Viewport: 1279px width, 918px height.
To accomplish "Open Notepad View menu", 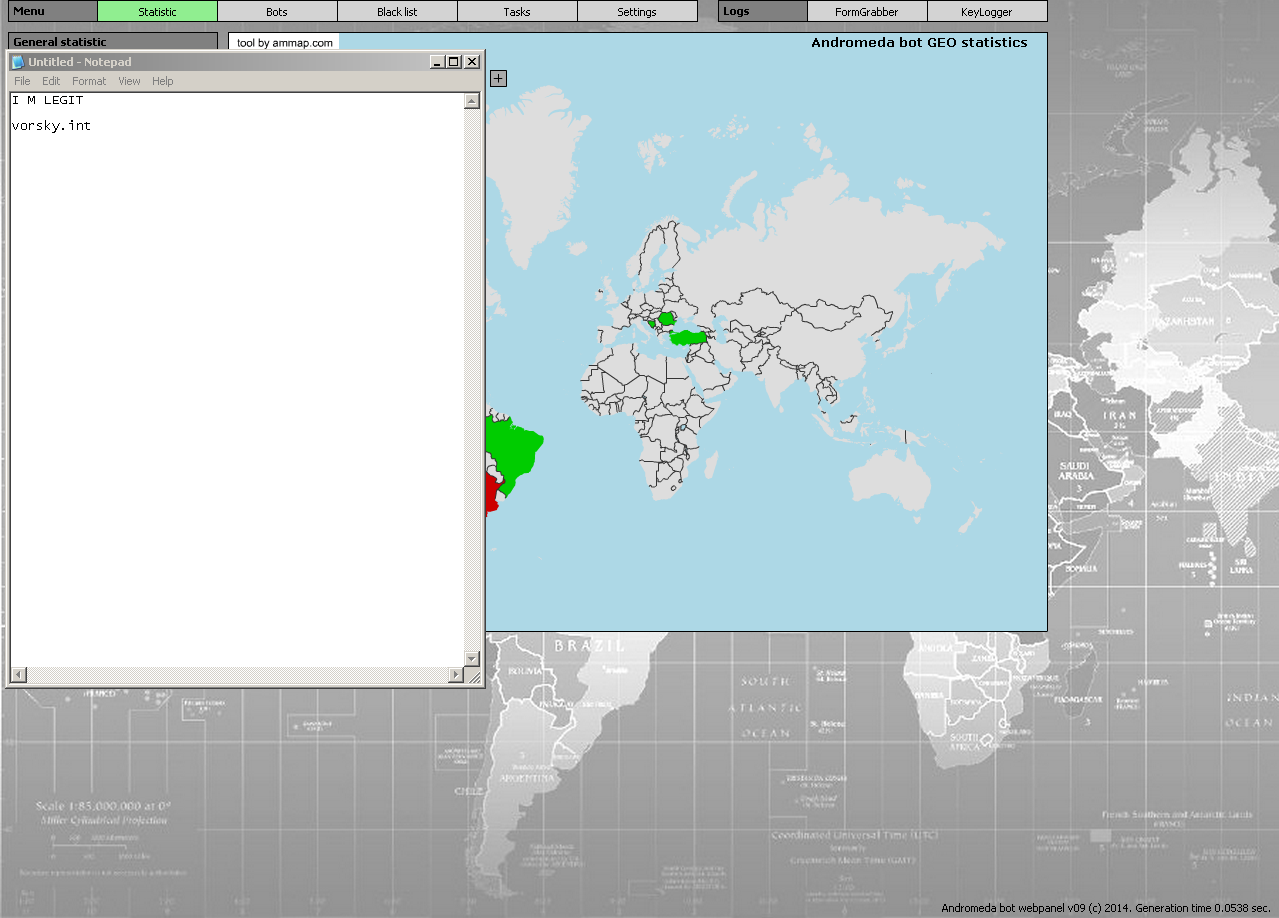I will (129, 81).
